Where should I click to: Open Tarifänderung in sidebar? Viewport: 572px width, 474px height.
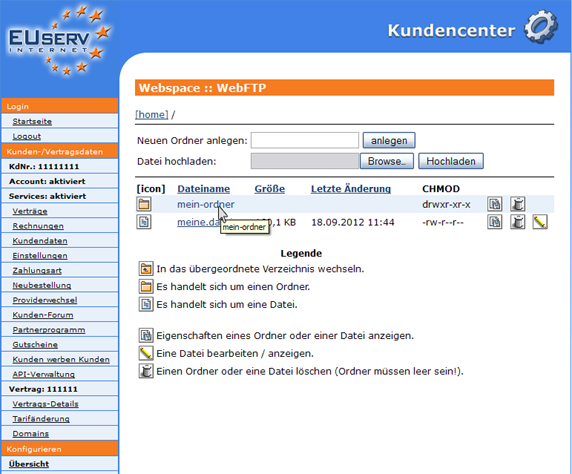click(x=41, y=419)
